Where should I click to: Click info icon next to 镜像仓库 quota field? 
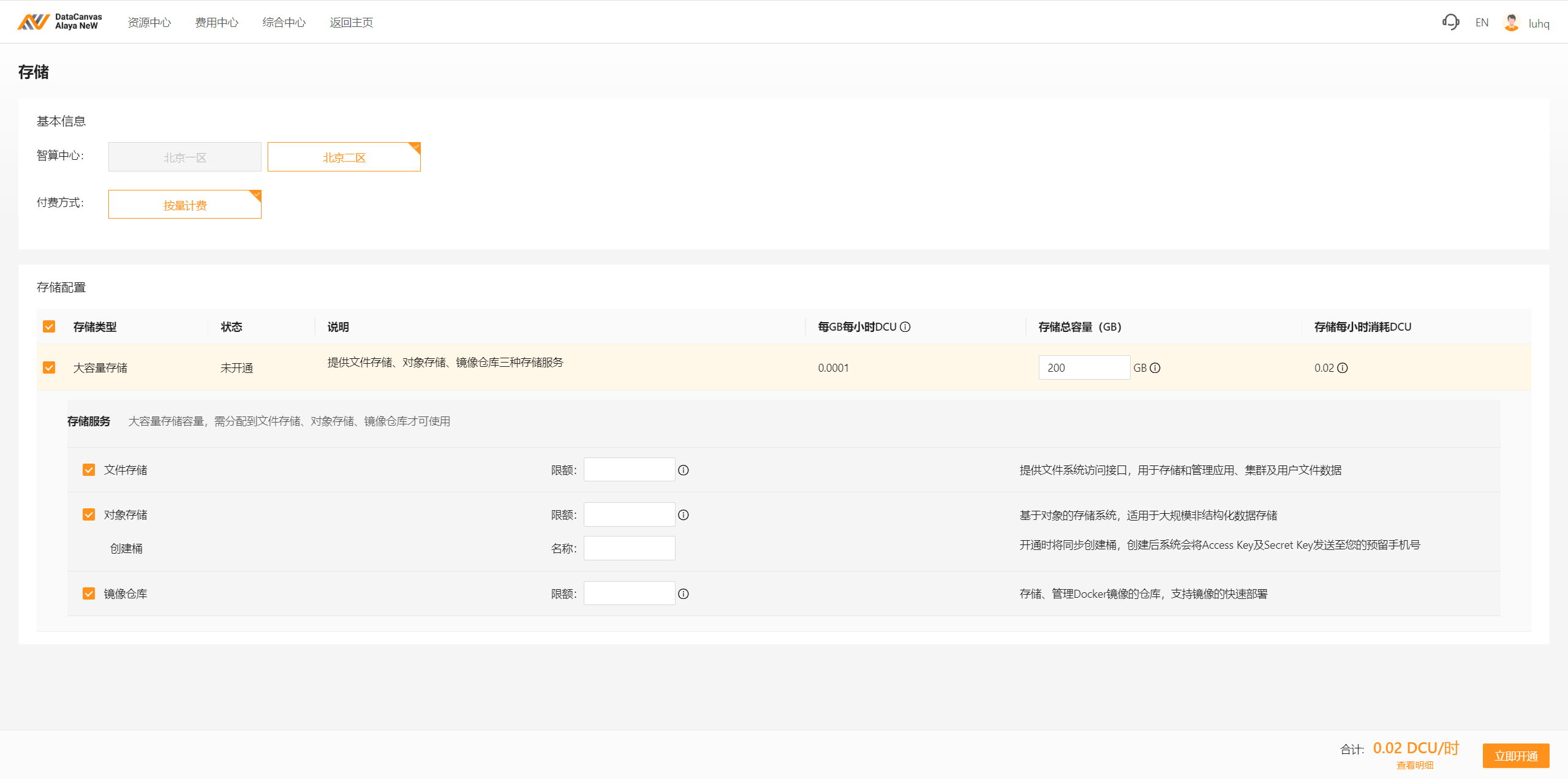[684, 594]
